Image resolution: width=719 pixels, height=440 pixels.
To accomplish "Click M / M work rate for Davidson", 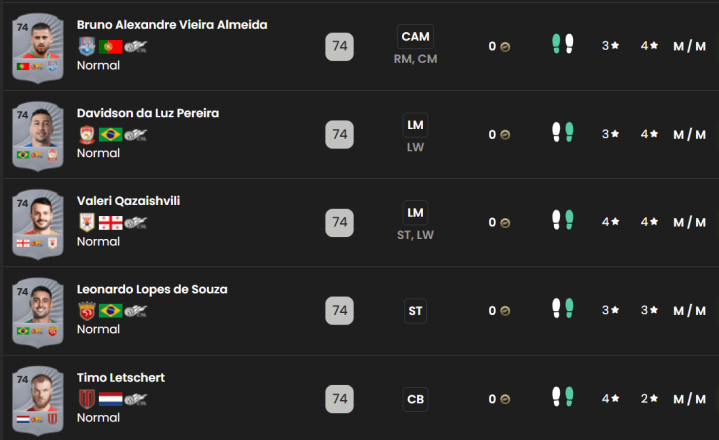I will pos(689,134).
